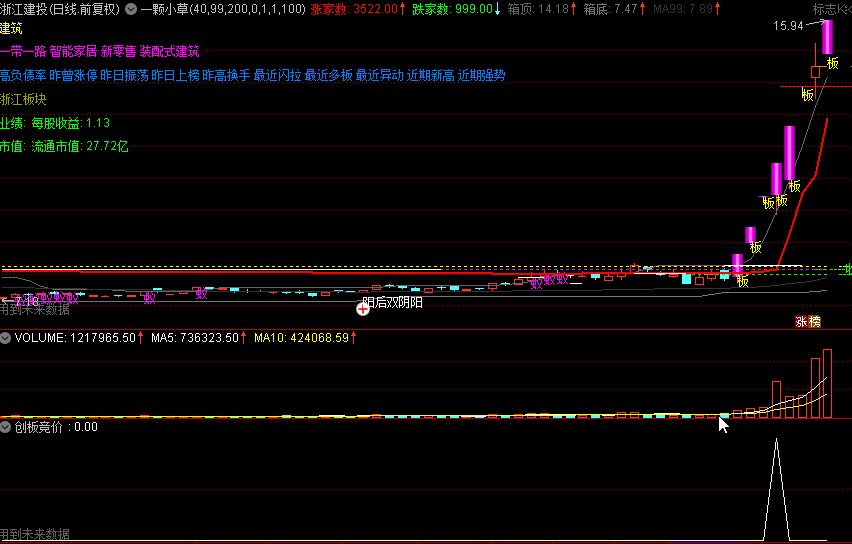Click the 昨日振荡 tag

pos(124,76)
